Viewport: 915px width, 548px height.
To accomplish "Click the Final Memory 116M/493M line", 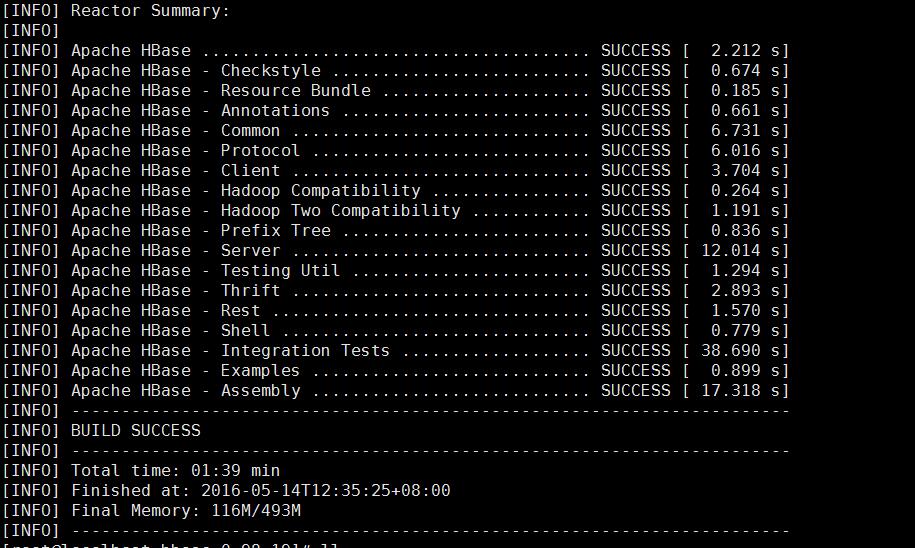I will (152, 511).
